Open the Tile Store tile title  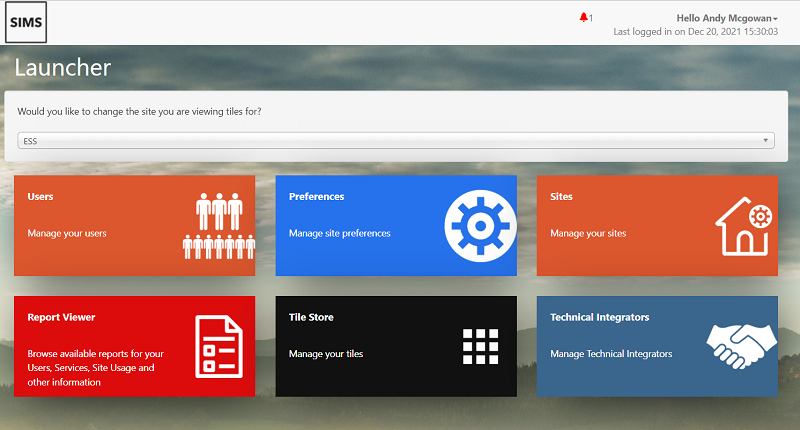[x=311, y=317]
